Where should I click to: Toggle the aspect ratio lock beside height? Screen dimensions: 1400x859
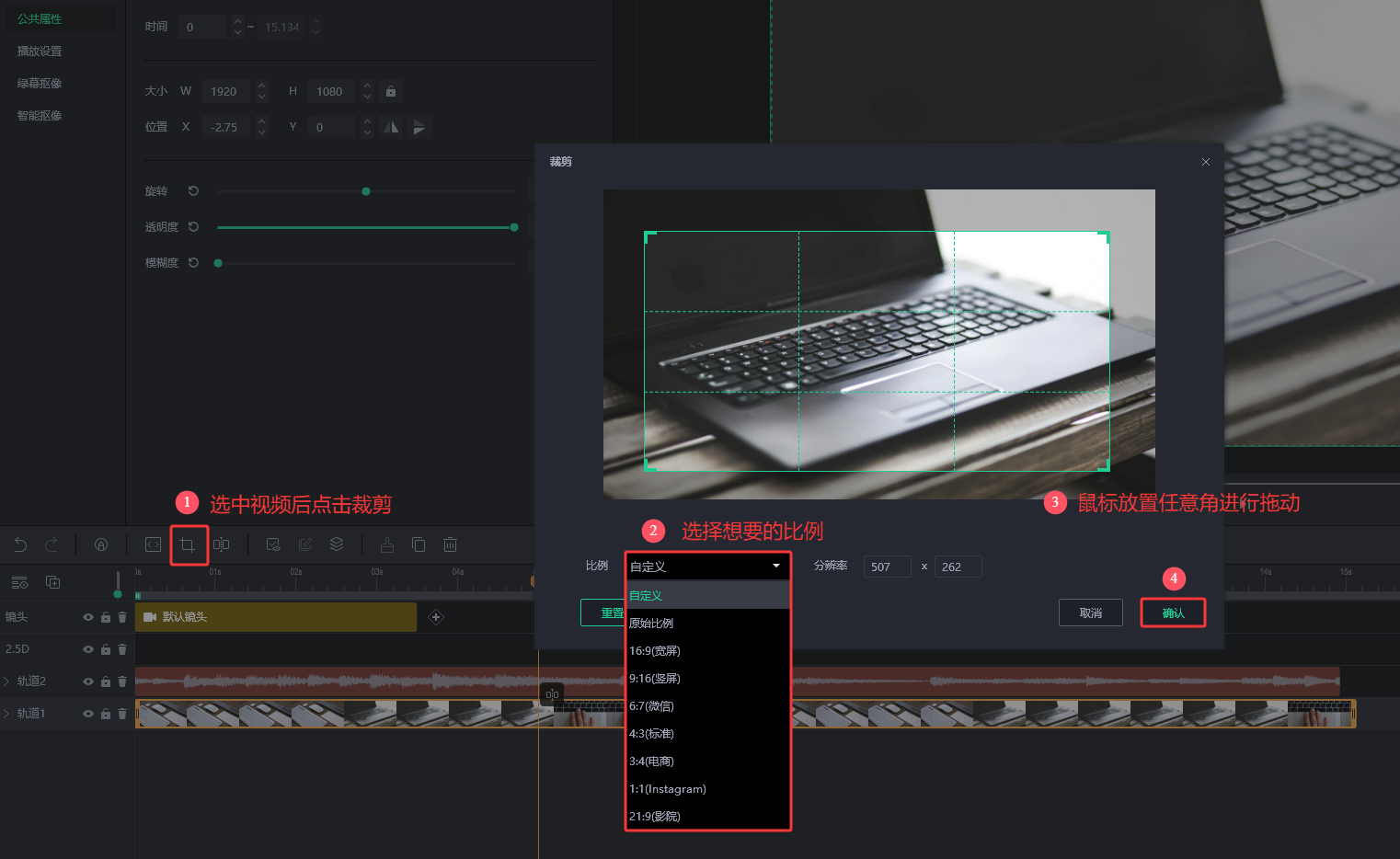pos(391,91)
